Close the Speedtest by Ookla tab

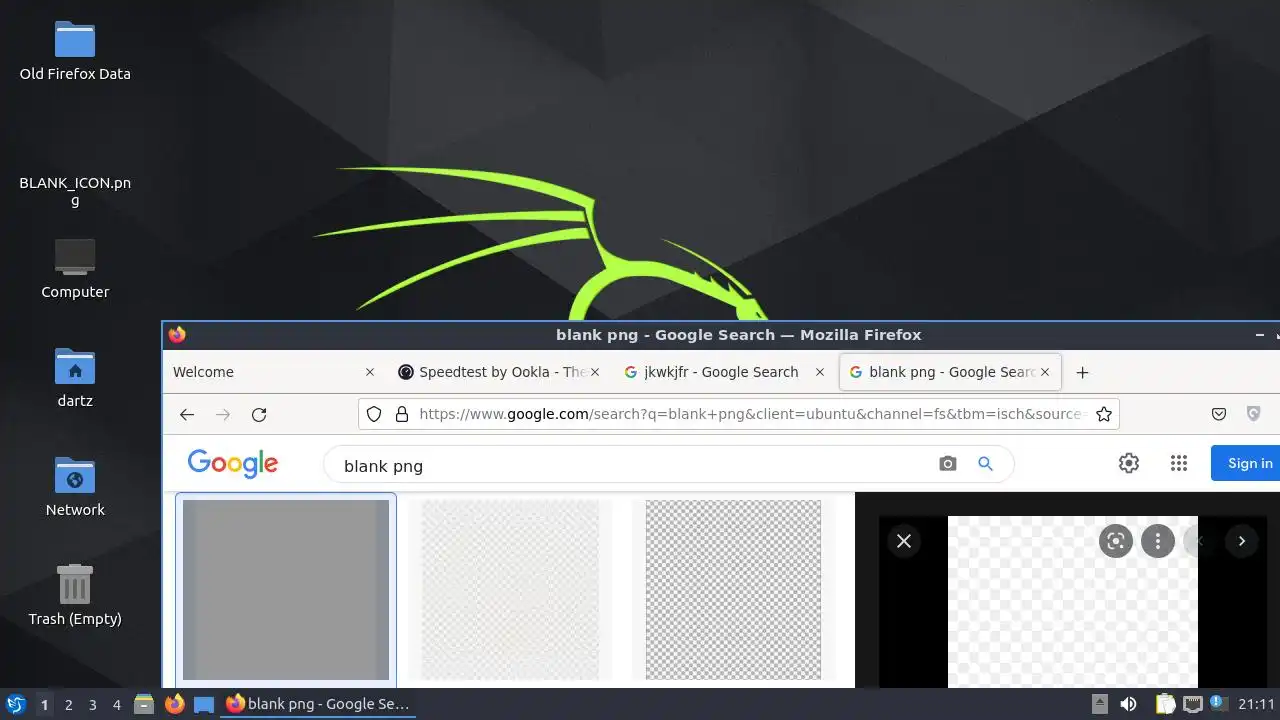595,372
